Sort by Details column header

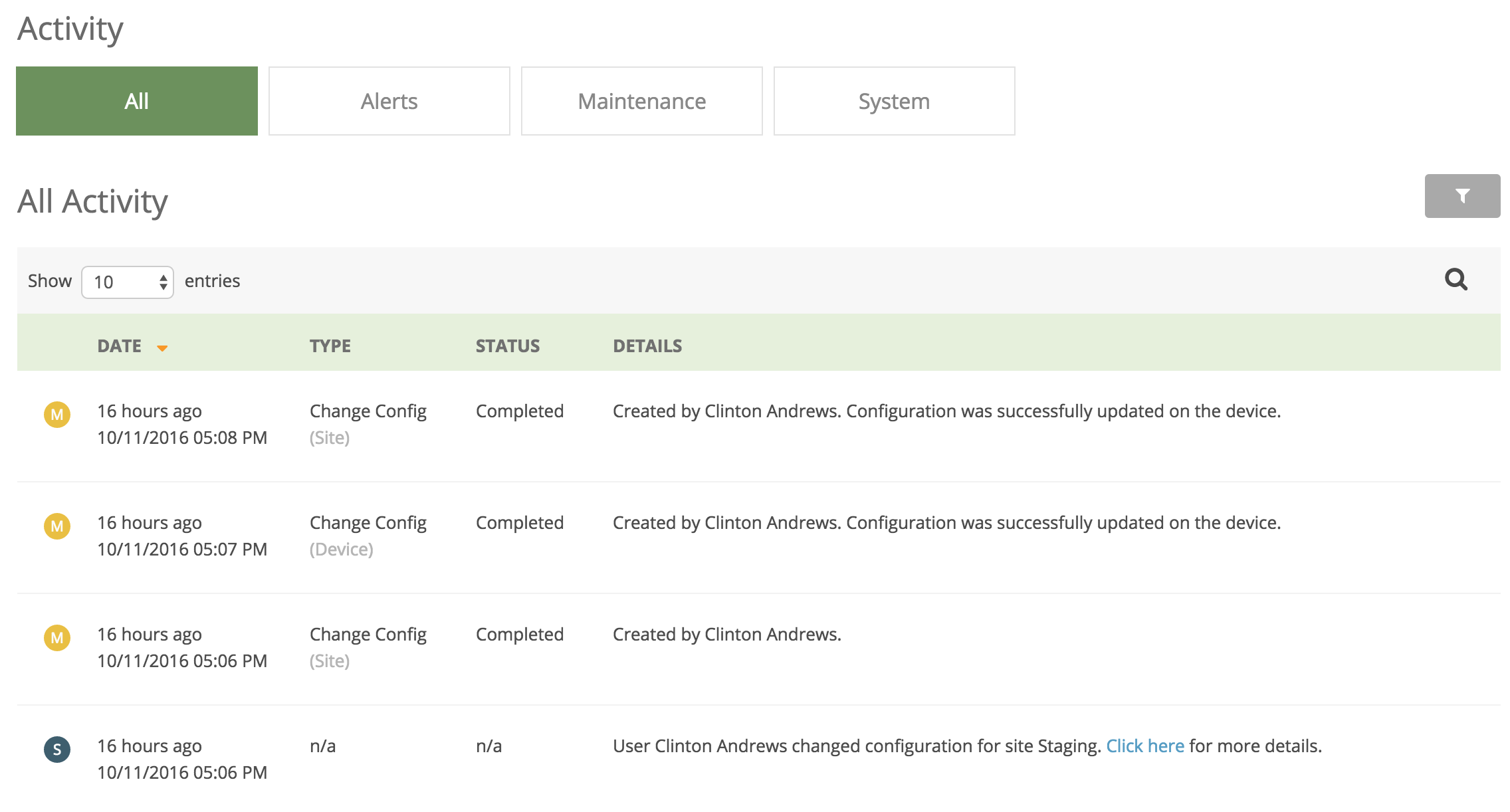(647, 346)
